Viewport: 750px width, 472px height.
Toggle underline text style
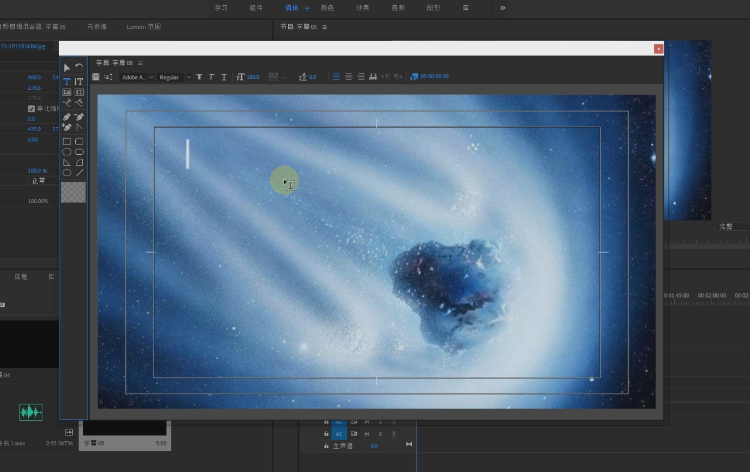pos(223,77)
